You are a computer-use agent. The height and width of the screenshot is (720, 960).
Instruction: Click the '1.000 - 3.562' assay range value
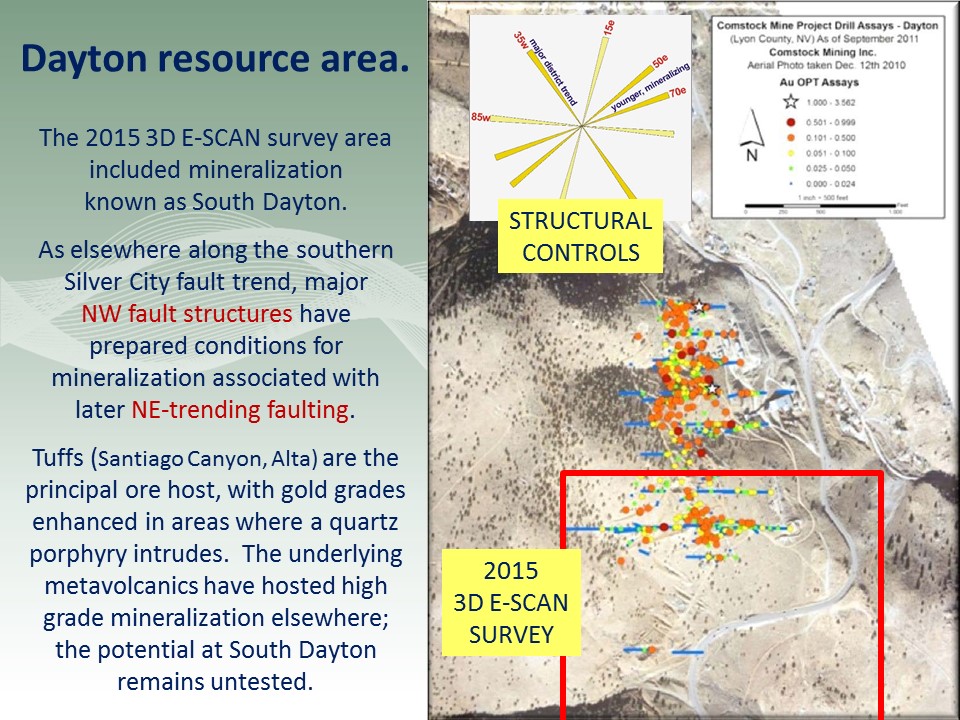pyautogui.click(x=831, y=102)
